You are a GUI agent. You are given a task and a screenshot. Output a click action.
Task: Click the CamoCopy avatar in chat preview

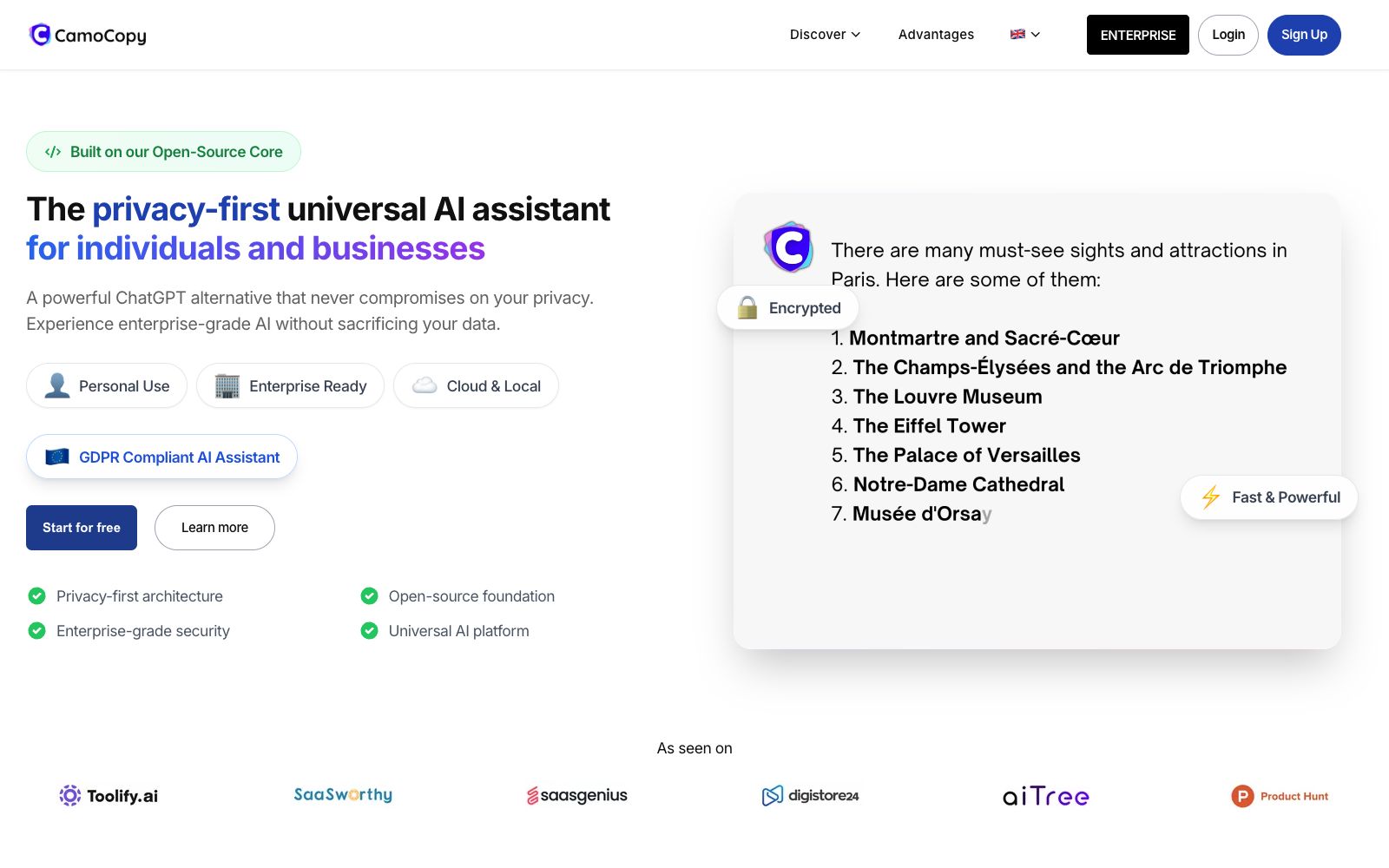pos(788,247)
